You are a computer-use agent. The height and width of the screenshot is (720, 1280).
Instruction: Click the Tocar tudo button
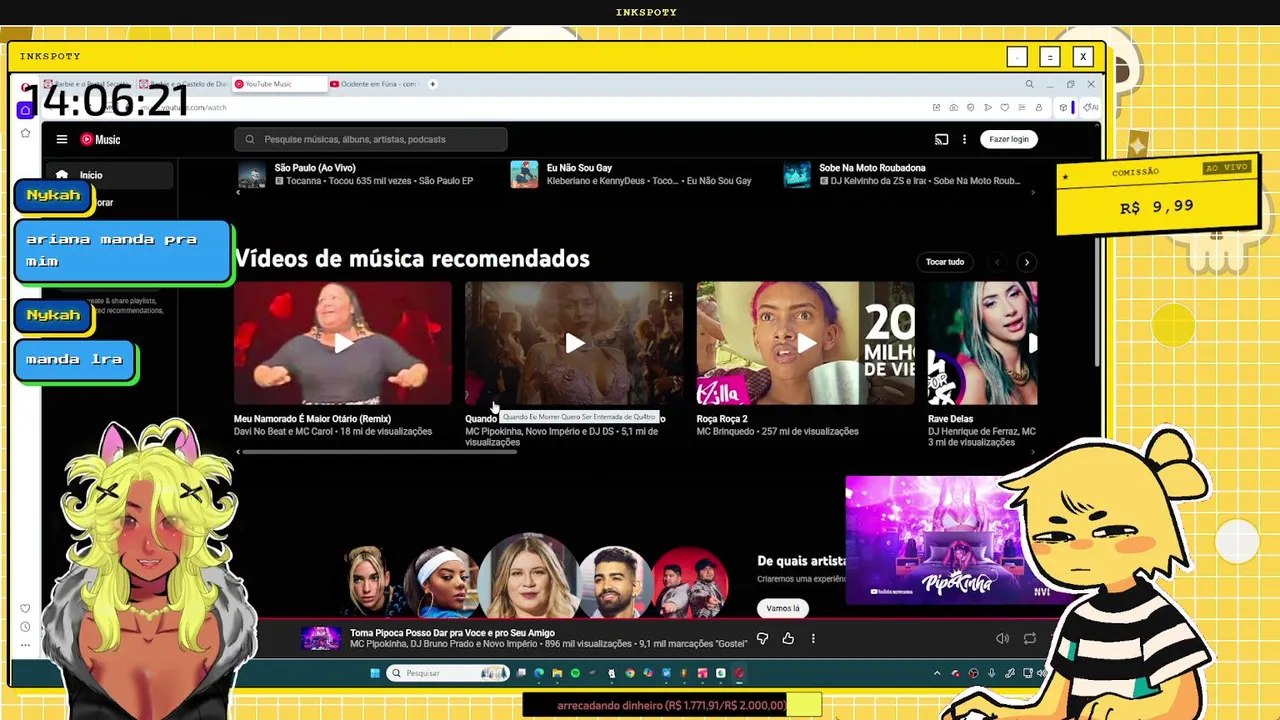pyautogui.click(x=944, y=262)
